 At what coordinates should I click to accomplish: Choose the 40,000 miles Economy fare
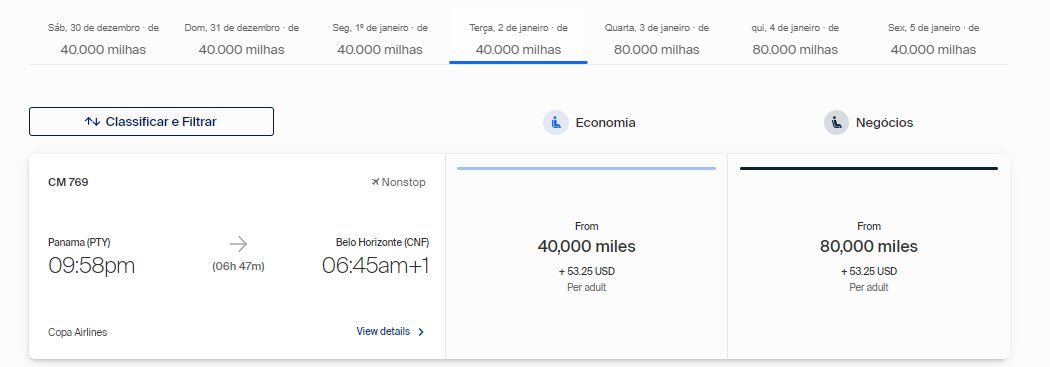[x=587, y=256]
